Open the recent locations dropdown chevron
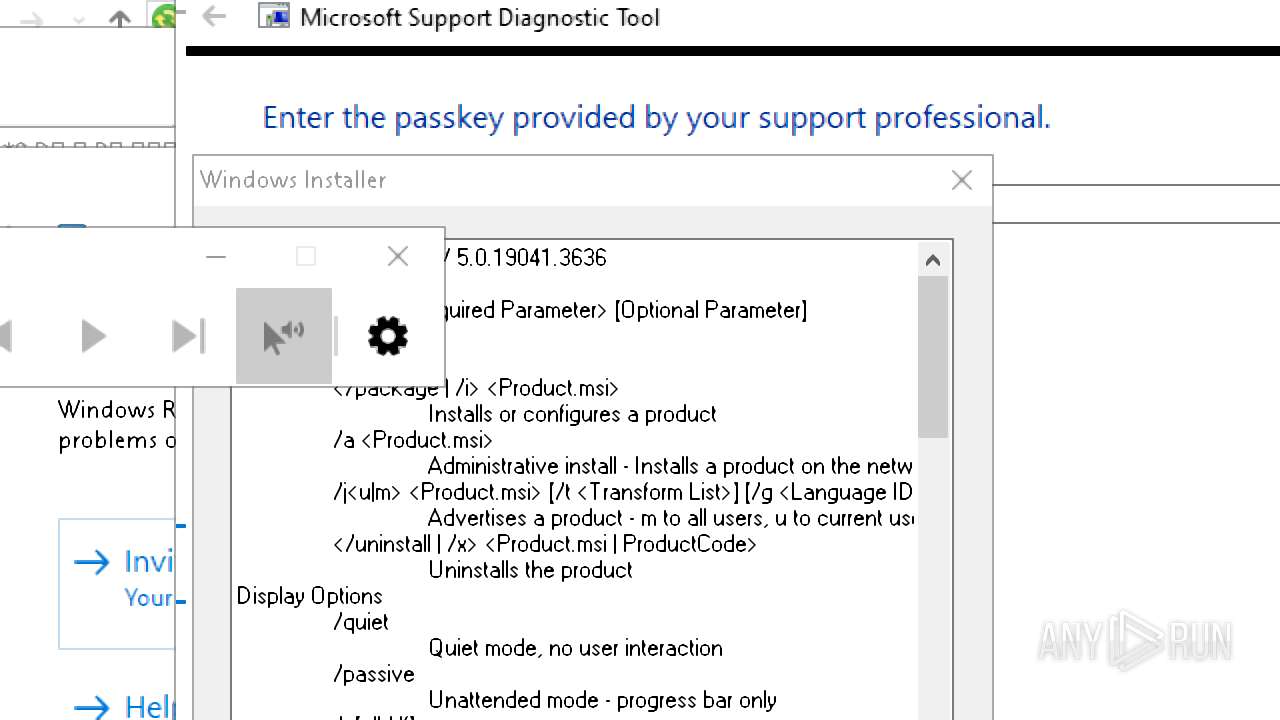Screen dimensions: 1280x720 pos(79,20)
